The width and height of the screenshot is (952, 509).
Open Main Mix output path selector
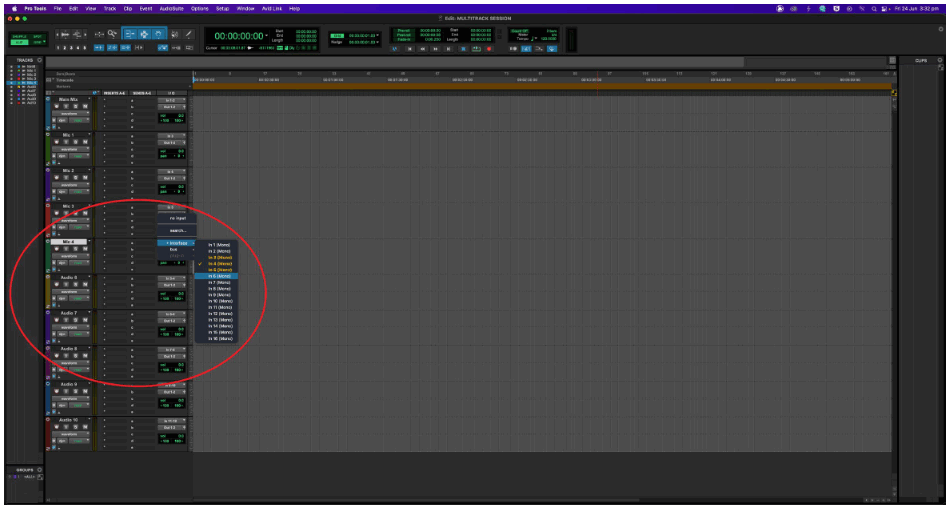(x=172, y=107)
